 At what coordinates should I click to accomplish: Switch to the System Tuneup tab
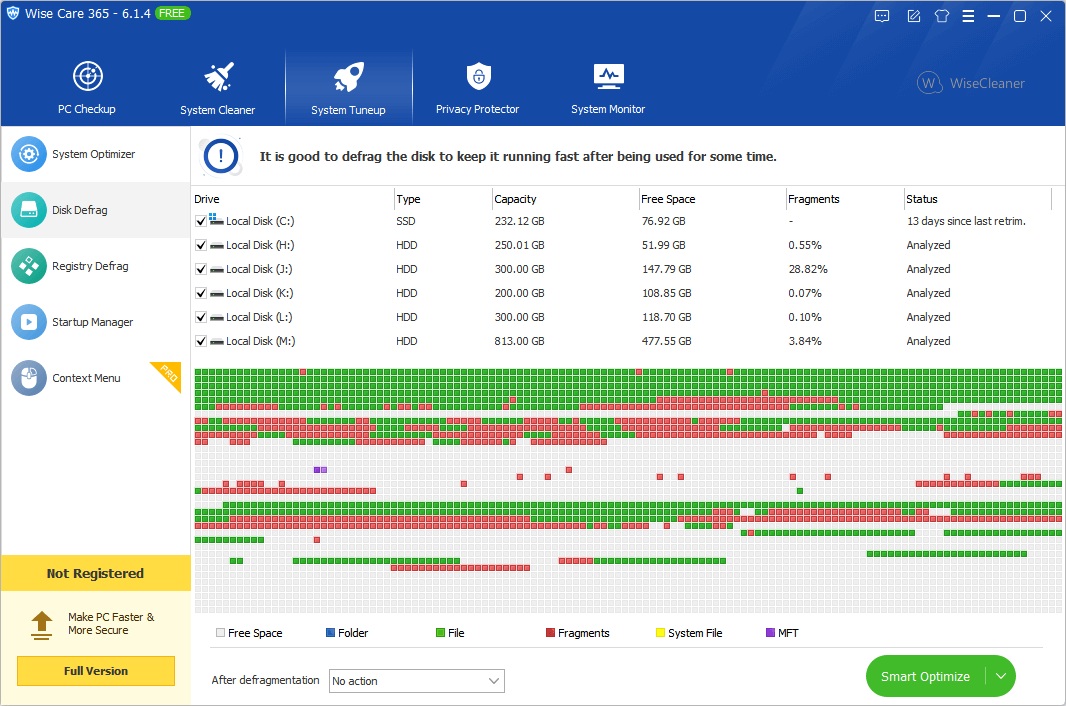click(348, 86)
